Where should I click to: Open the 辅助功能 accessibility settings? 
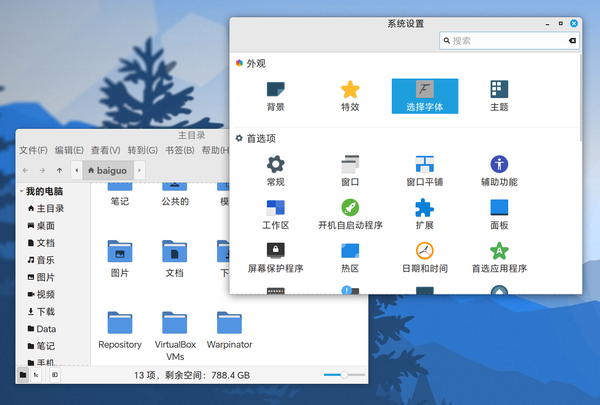(499, 171)
